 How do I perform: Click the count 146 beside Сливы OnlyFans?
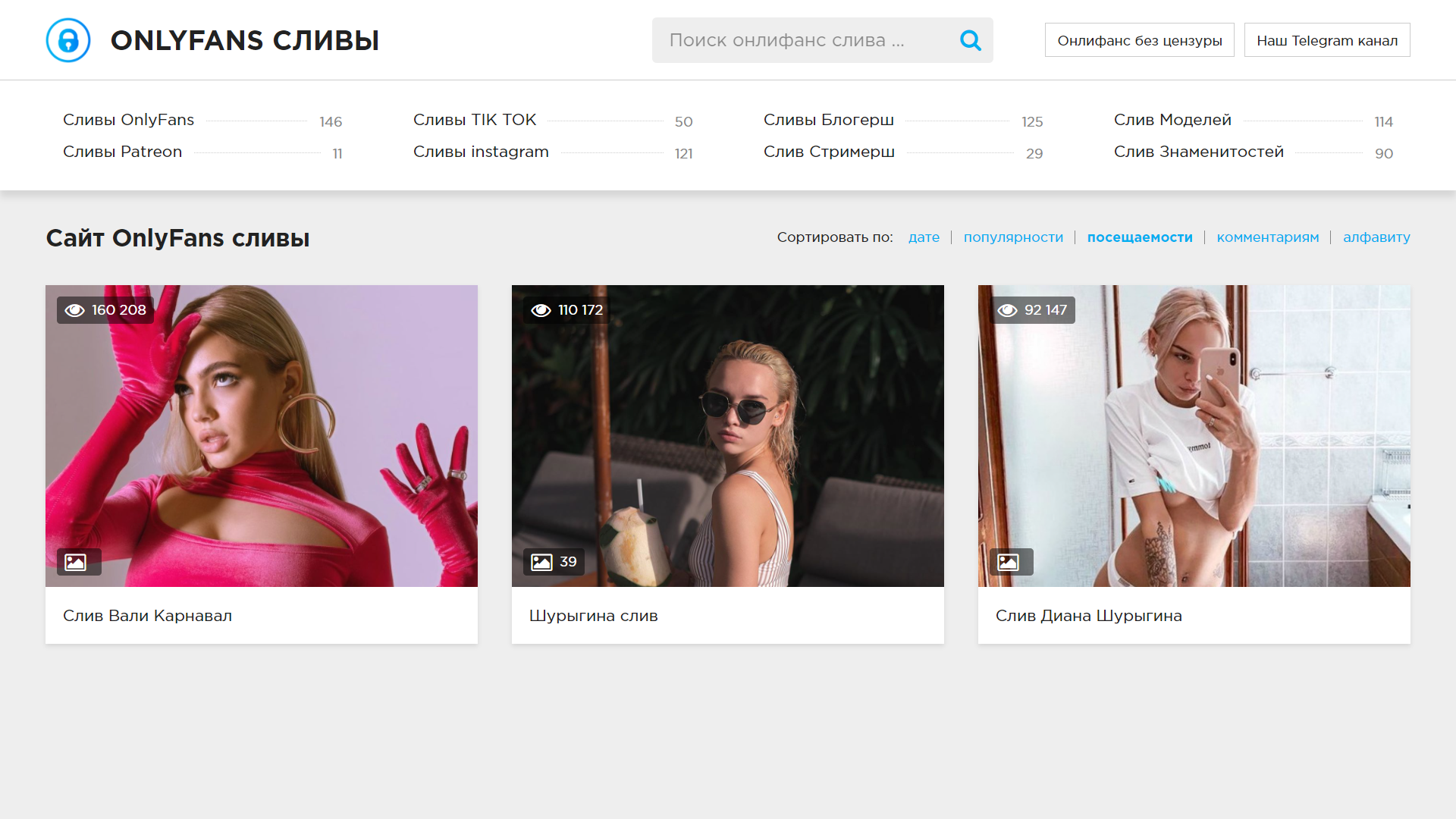[x=331, y=121]
